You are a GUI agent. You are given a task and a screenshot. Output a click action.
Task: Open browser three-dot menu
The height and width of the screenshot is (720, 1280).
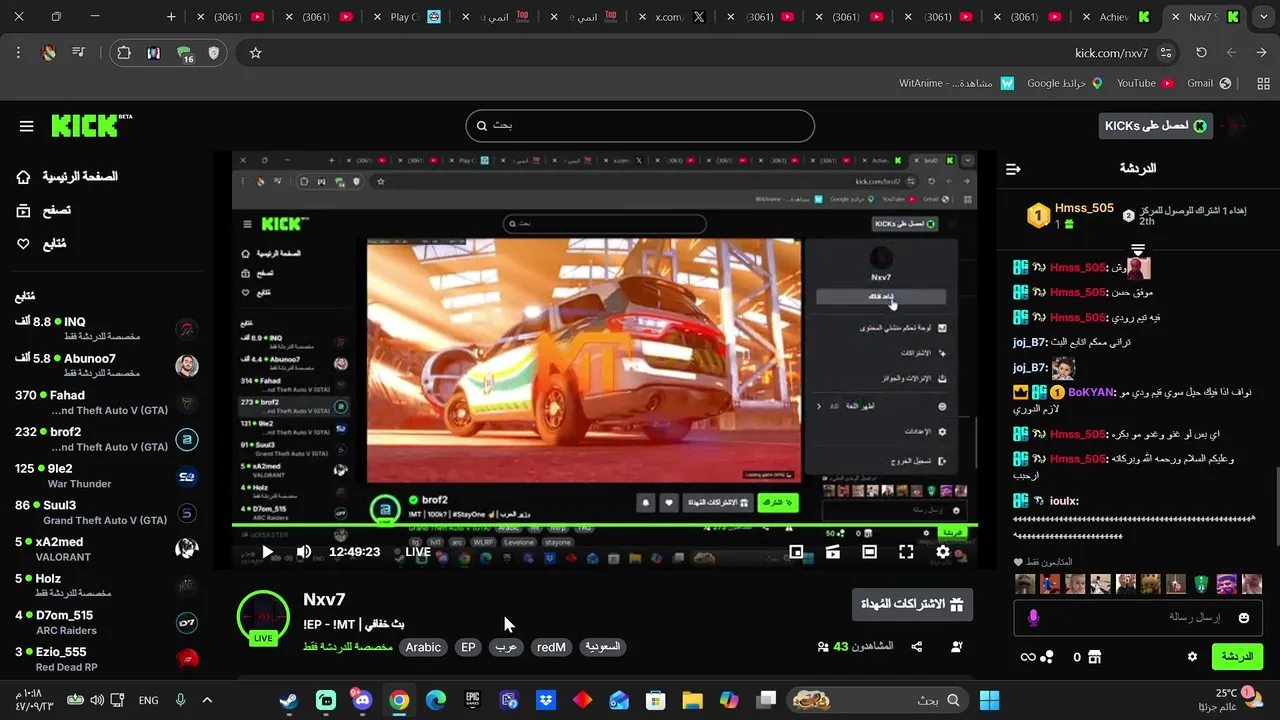tap(18, 53)
